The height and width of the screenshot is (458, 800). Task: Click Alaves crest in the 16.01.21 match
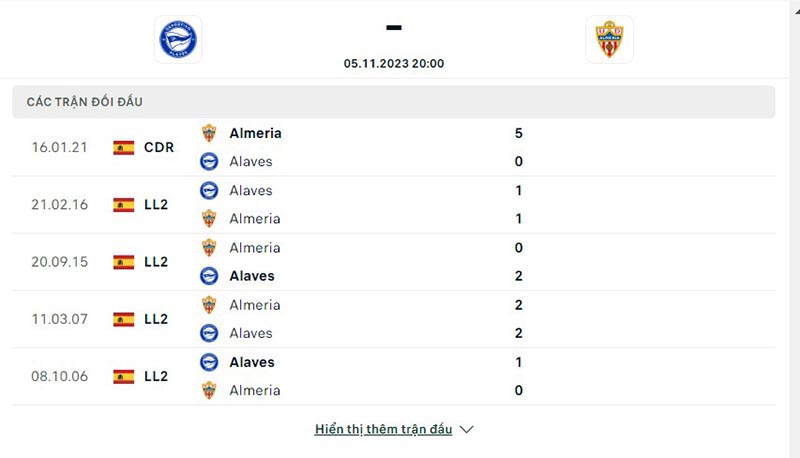tap(209, 161)
